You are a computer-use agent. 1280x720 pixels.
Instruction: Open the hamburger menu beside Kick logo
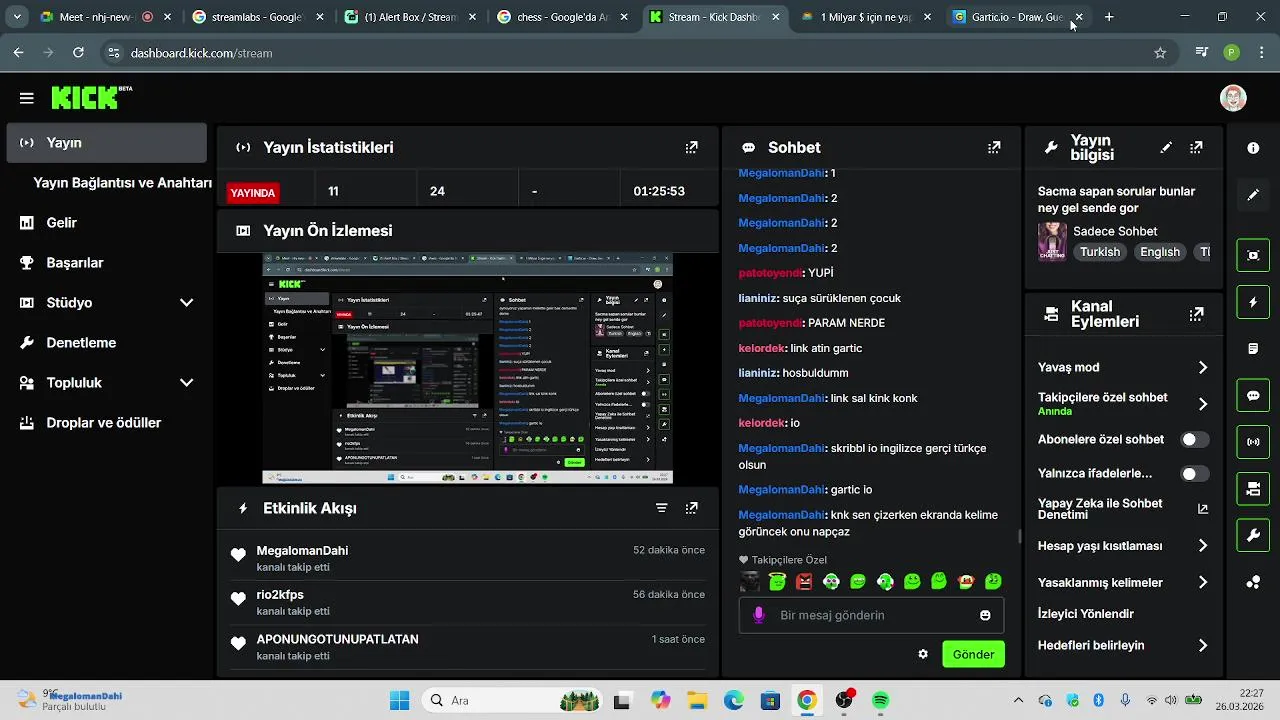click(x=27, y=98)
